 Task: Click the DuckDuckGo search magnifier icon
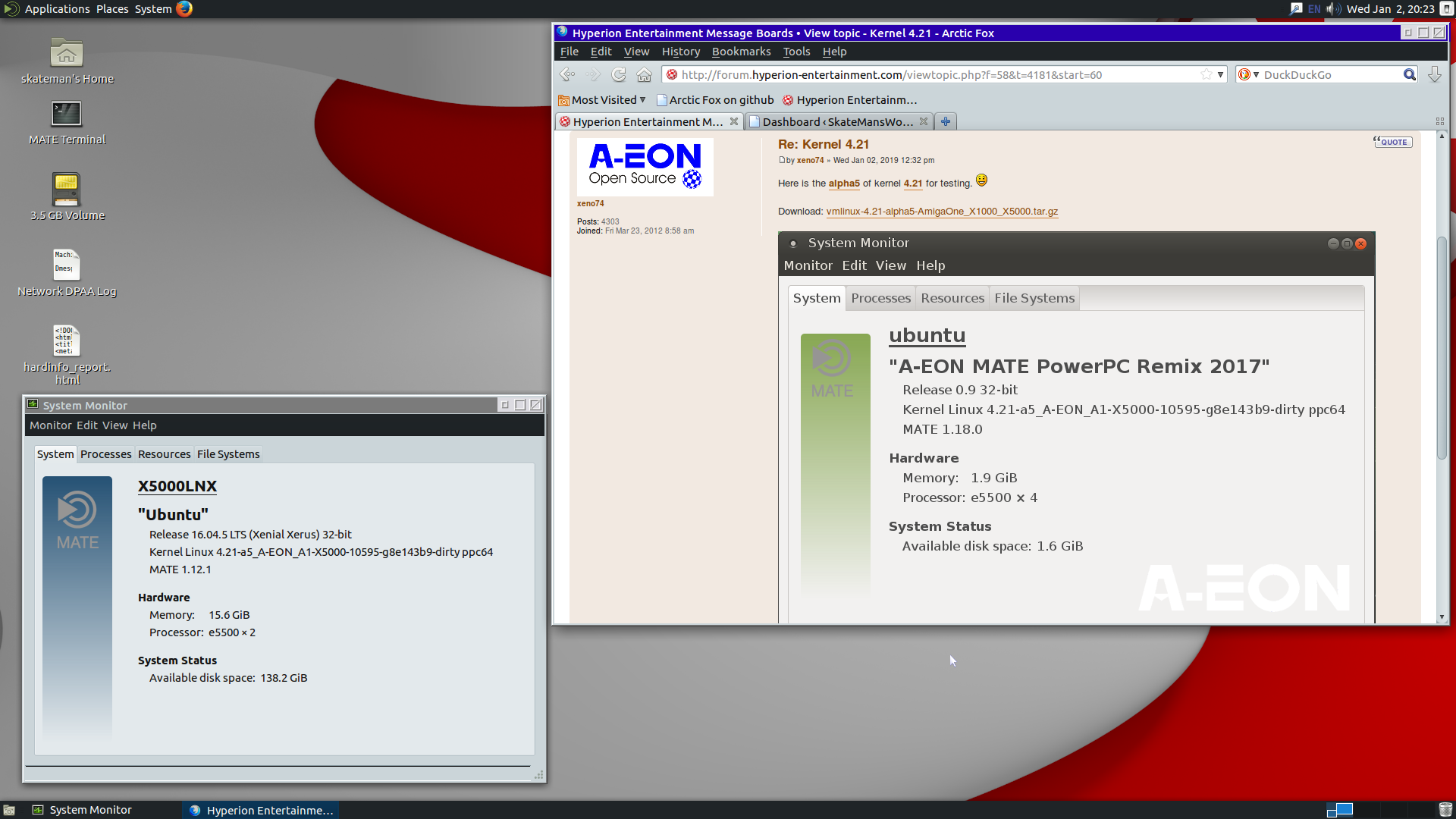[1409, 74]
